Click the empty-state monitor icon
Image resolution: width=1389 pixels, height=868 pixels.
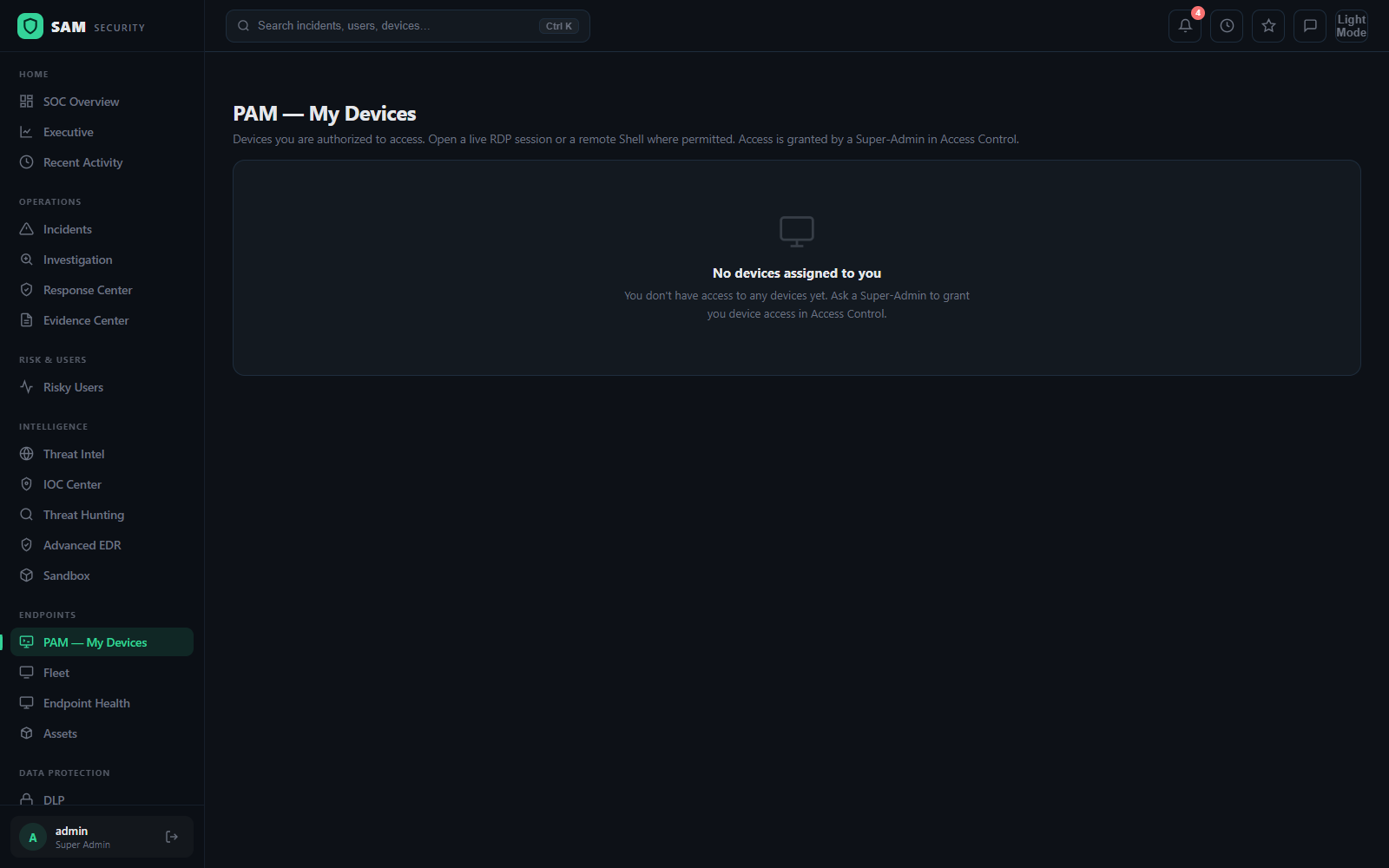tap(797, 232)
